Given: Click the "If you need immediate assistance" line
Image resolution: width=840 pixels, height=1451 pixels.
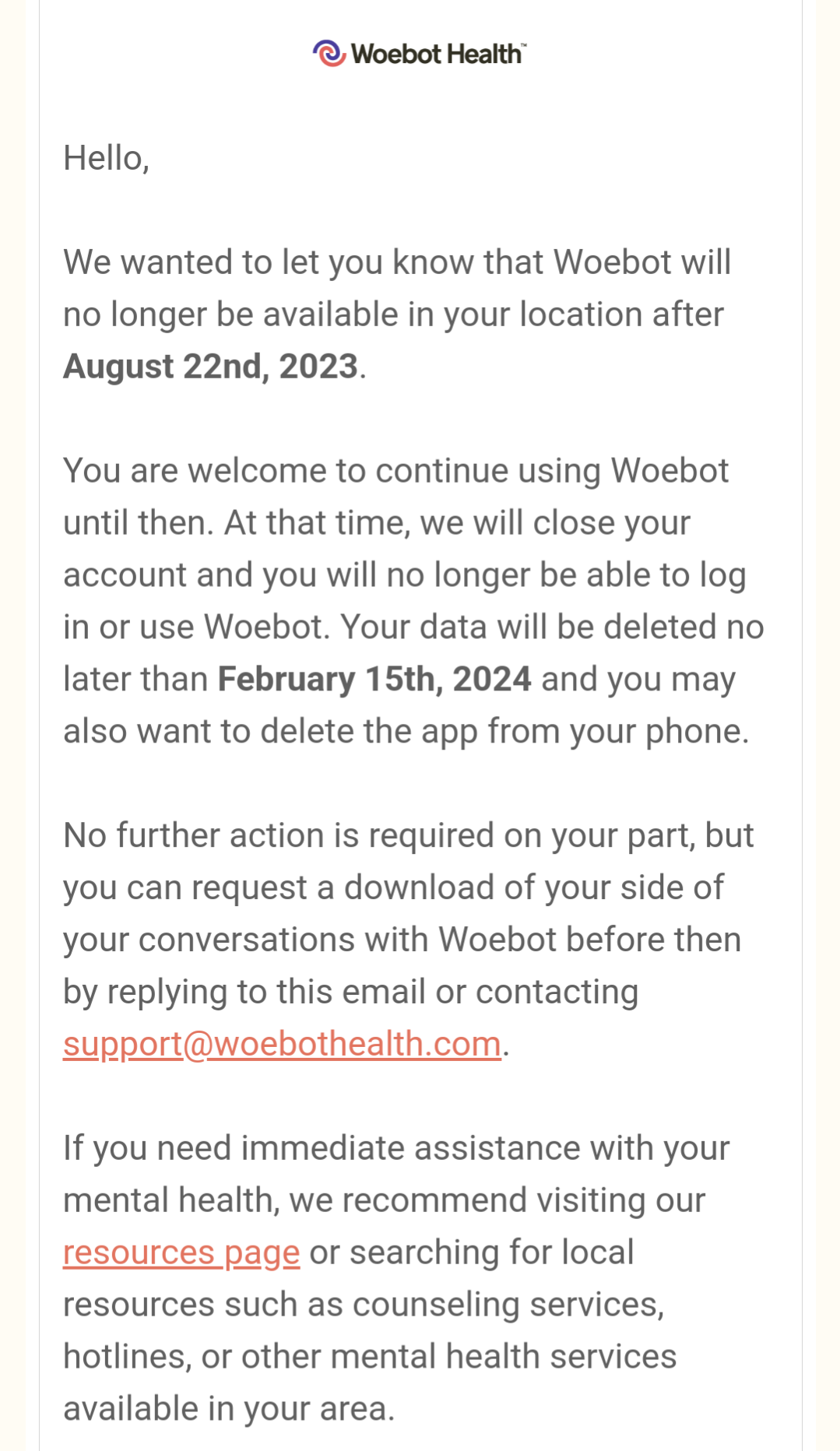Looking at the screenshot, I should (x=396, y=1148).
